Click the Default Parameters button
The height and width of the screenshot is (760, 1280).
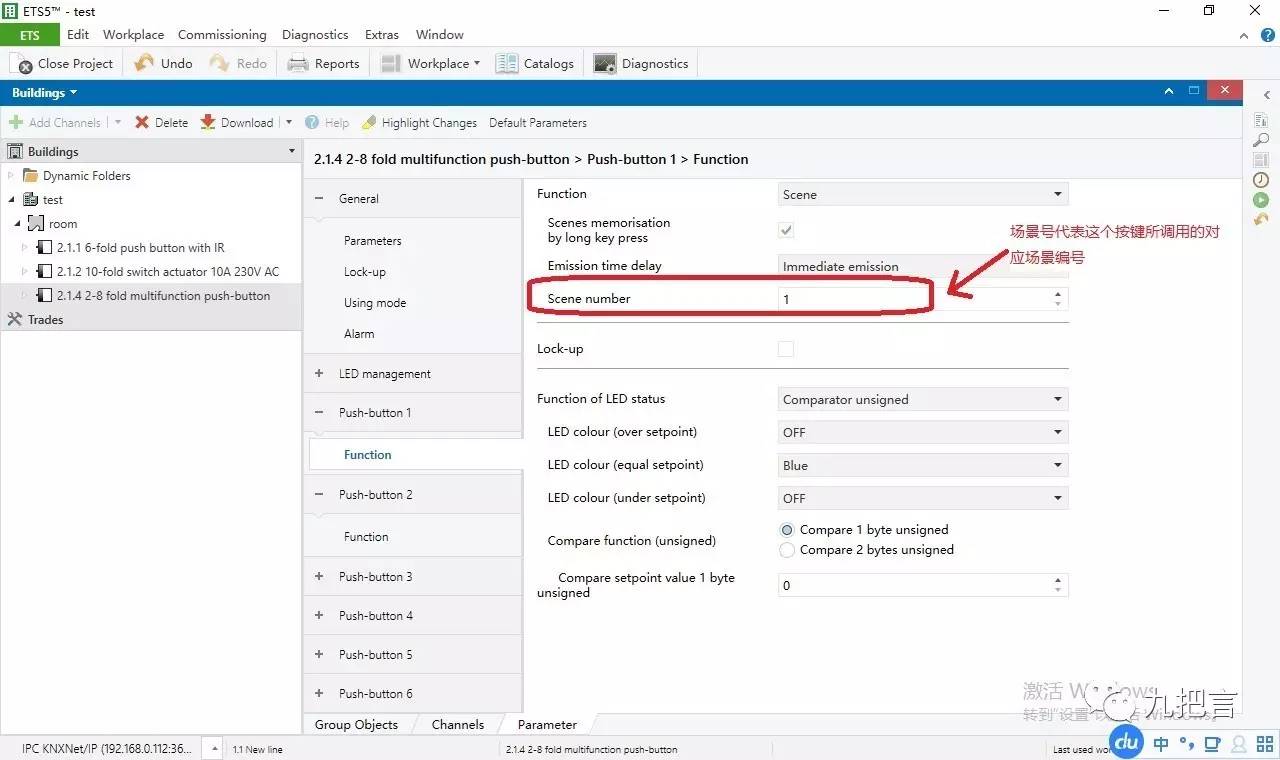[538, 123]
